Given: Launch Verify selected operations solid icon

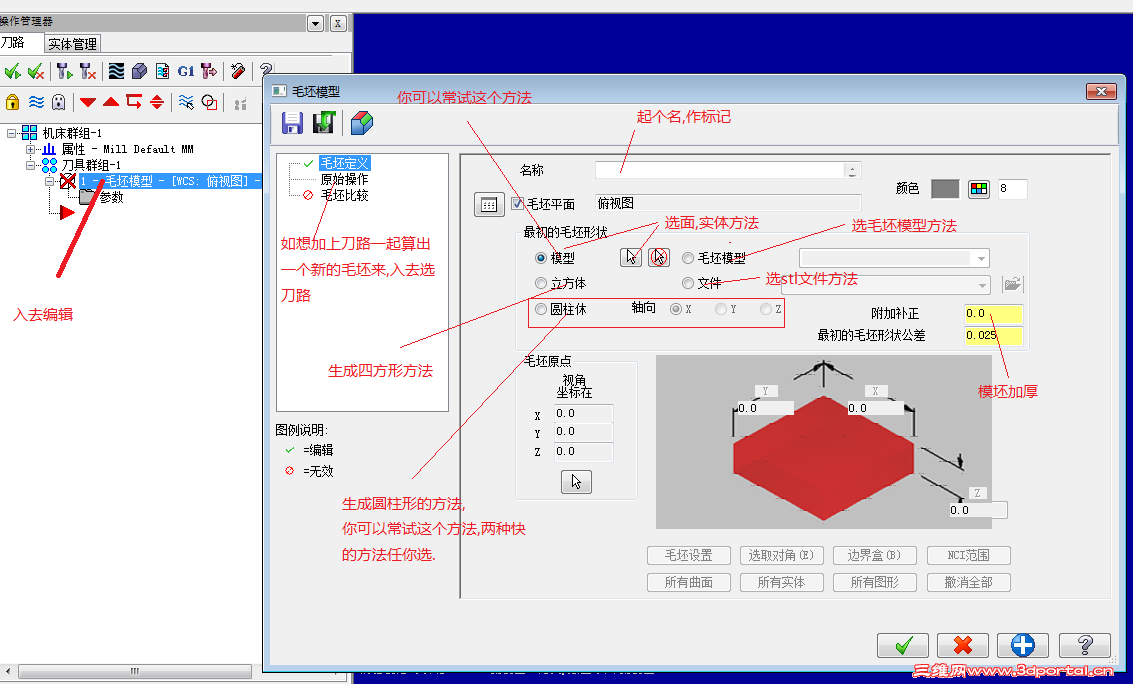Looking at the screenshot, I should pos(139,71).
